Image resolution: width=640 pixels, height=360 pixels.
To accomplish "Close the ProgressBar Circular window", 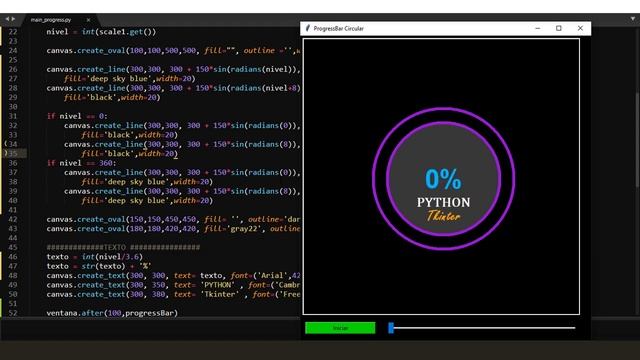I will tap(580, 28).
